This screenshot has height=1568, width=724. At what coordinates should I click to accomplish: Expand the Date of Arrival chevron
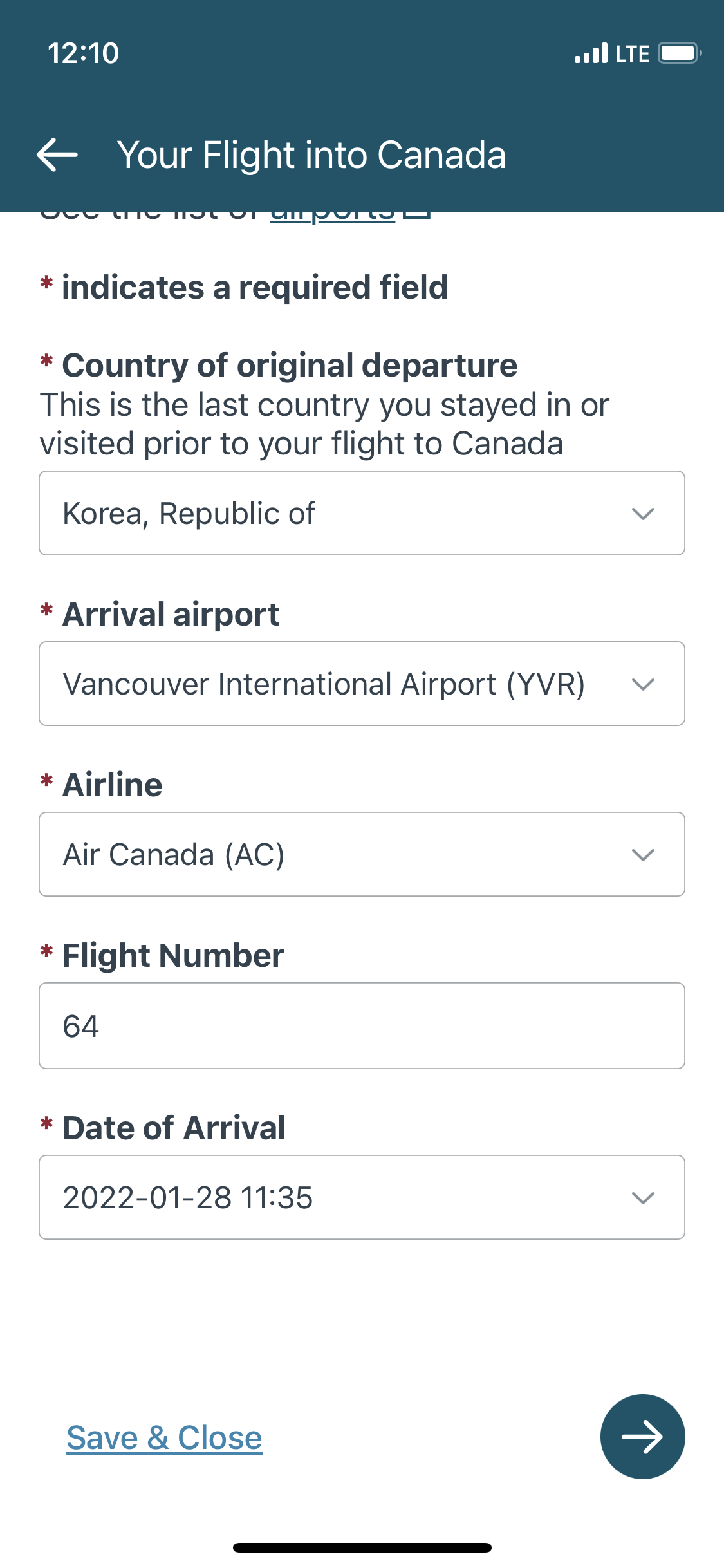[643, 1197]
